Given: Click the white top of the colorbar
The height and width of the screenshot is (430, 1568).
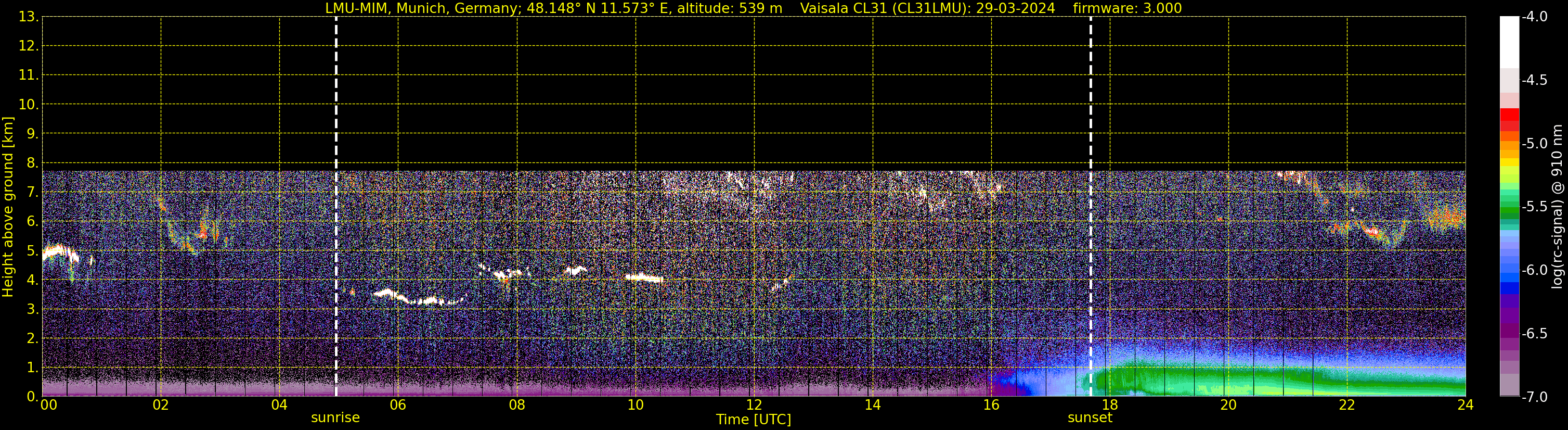Looking at the screenshot, I should 1509,42.
